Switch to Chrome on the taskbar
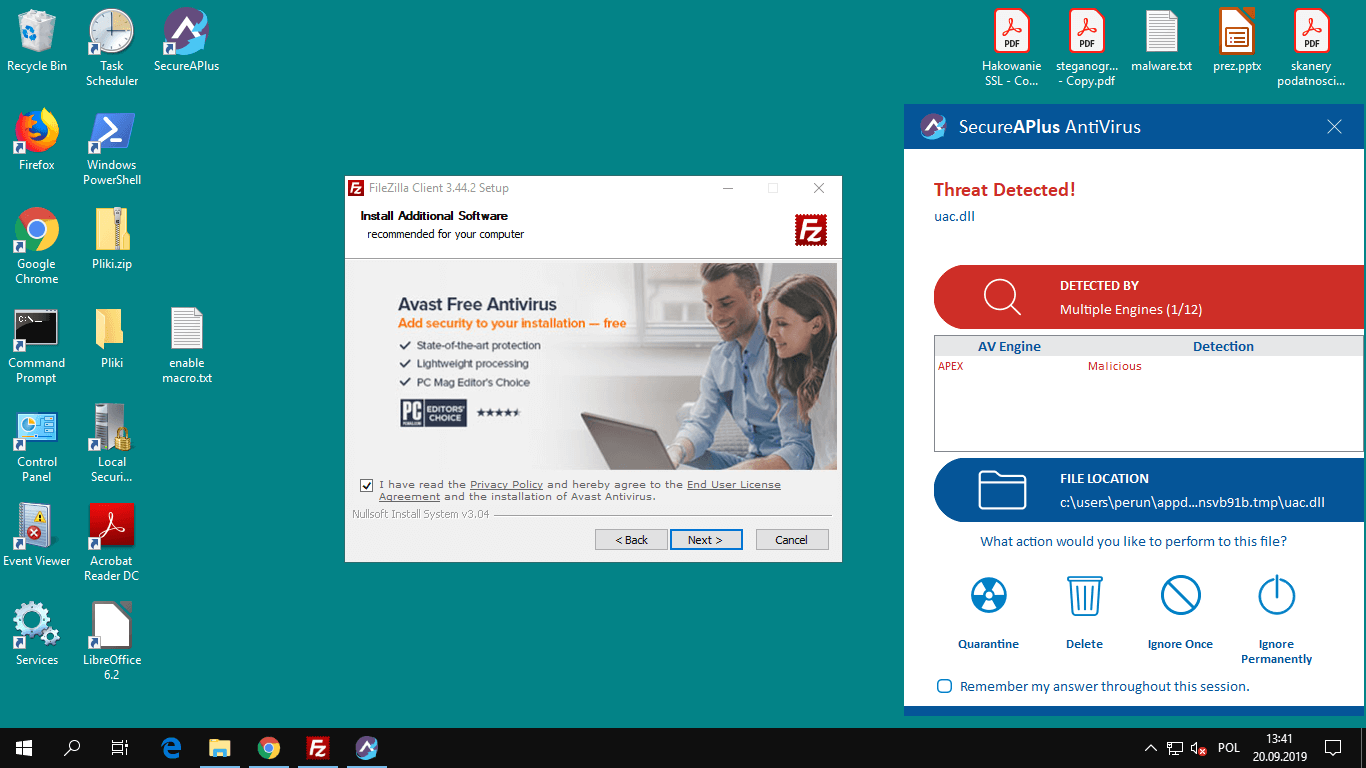Image resolution: width=1366 pixels, height=768 pixels. click(x=269, y=747)
